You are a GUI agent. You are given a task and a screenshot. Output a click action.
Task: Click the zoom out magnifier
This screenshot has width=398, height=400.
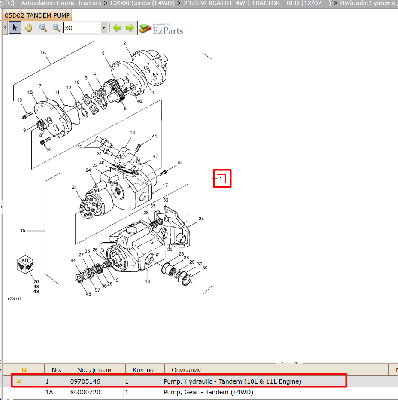tap(57, 28)
